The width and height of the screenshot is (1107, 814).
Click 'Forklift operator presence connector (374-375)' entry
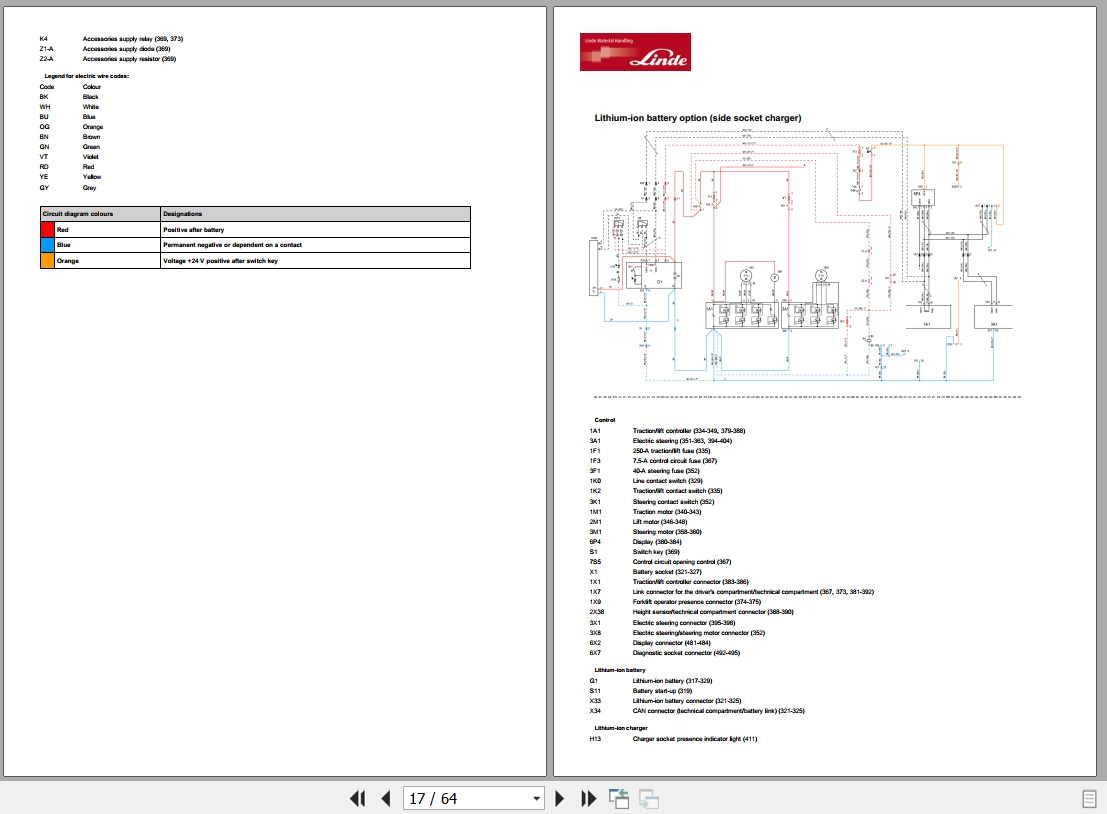point(696,602)
